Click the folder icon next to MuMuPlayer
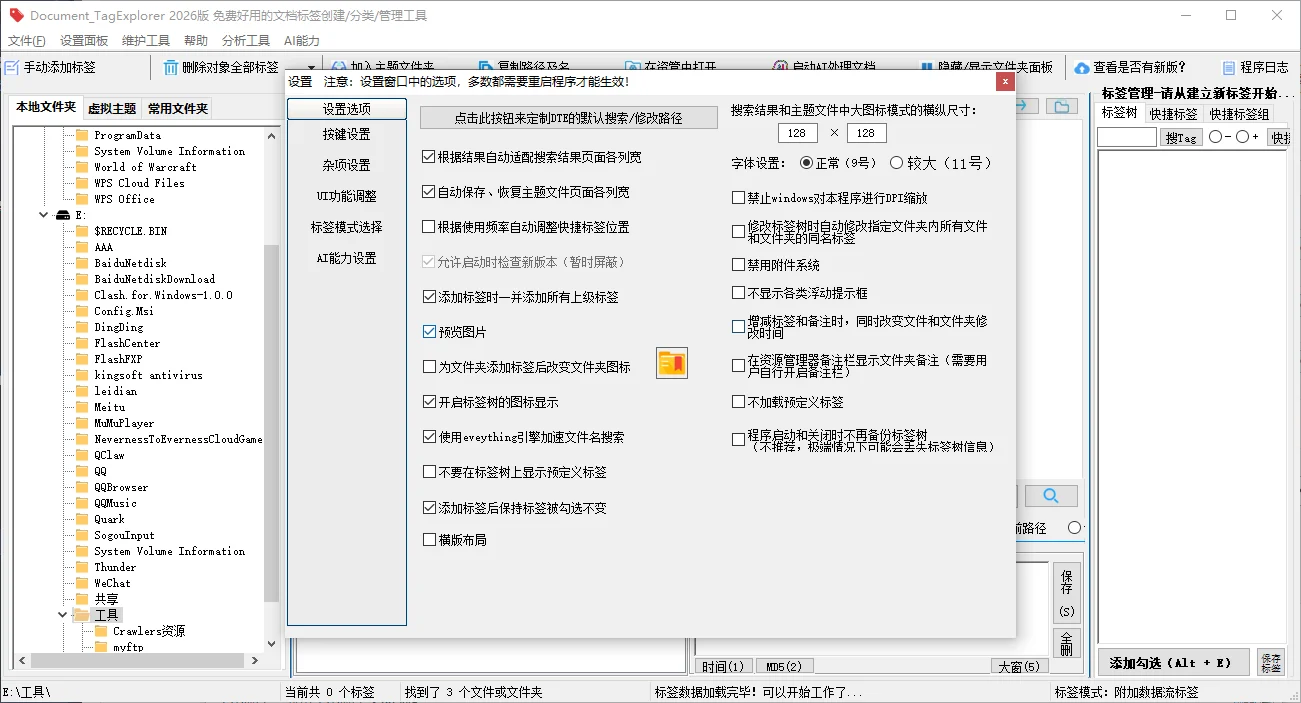Image resolution: width=1301 pixels, height=703 pixels. click(83, 423)
